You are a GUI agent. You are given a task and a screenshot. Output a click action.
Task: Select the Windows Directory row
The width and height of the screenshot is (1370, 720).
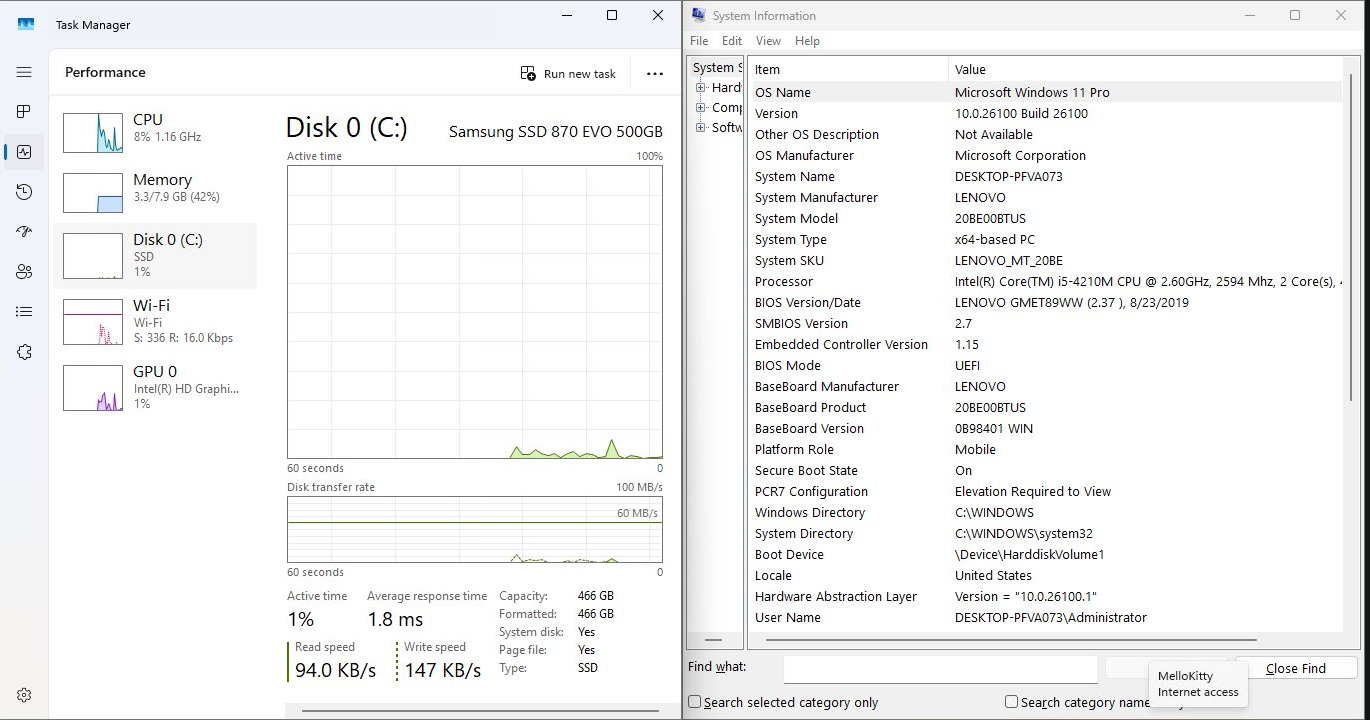point(1045,512)
